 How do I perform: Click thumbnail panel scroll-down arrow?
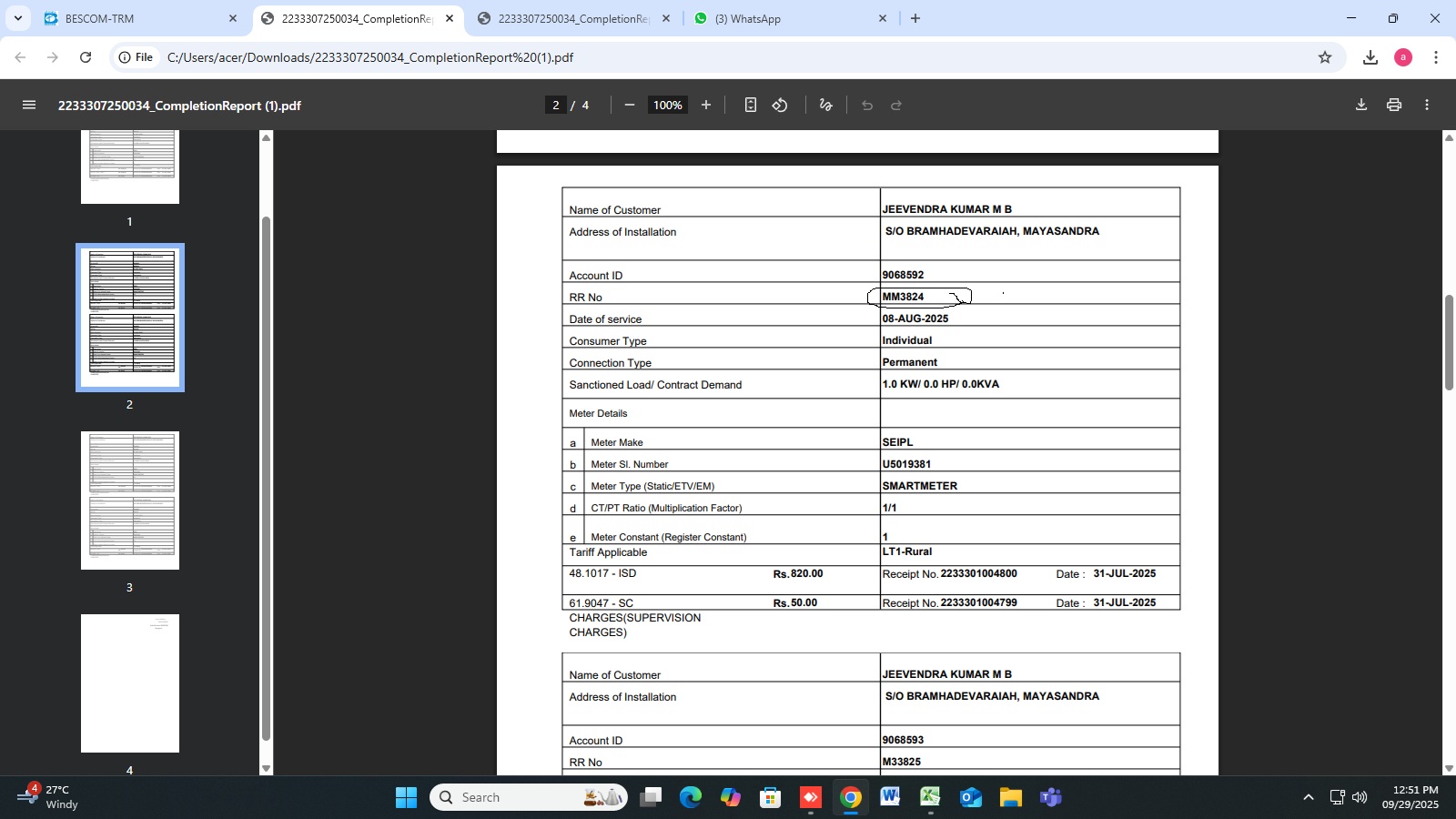coord(266,769)
